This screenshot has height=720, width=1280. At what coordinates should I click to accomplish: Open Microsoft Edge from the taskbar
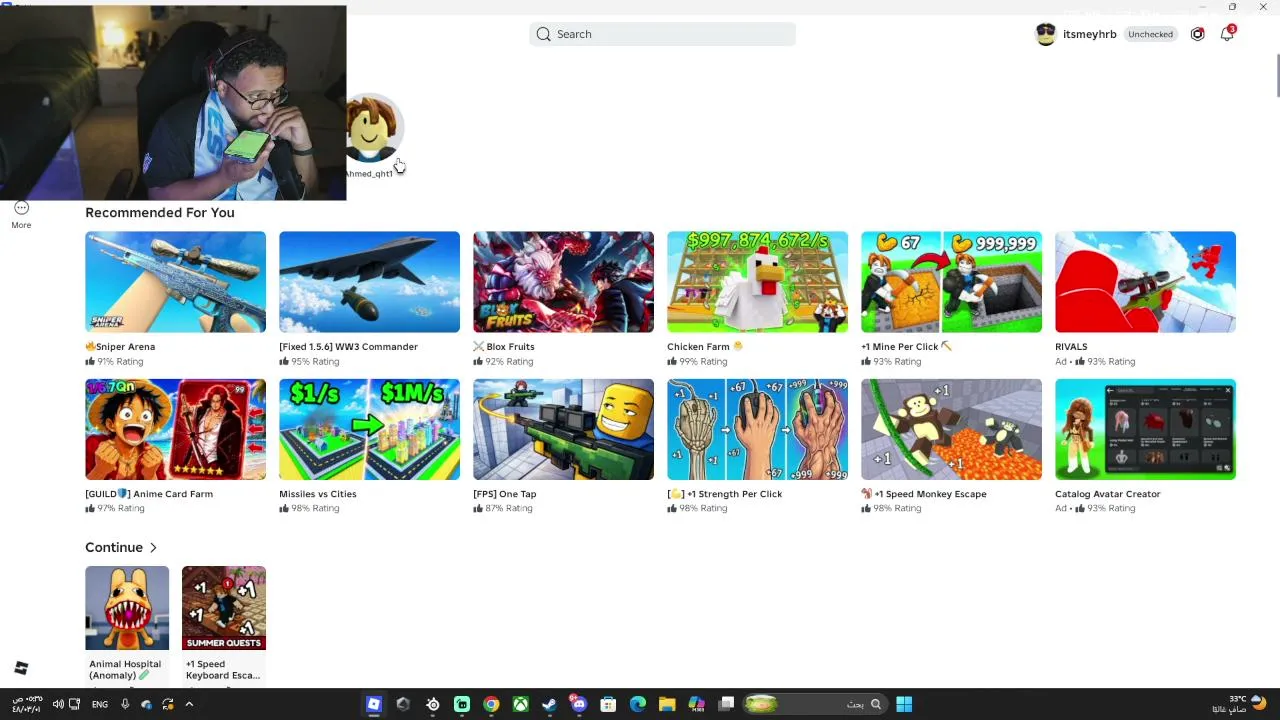coord(638,704)
